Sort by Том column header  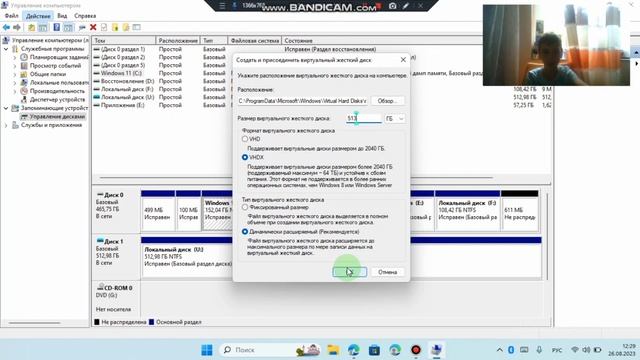(x=124, y=40)
